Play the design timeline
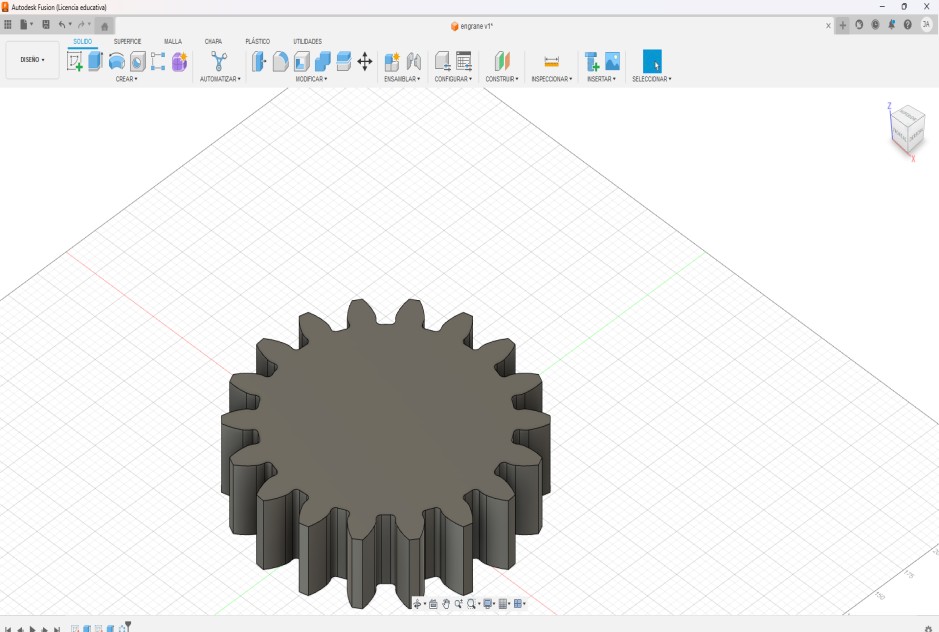 click(x=32, y=629)
